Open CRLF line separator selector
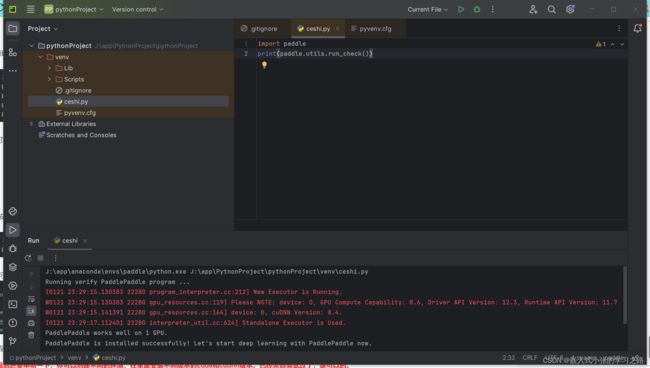The width and height of the screenshot is (650, 368). click(530, 357)
